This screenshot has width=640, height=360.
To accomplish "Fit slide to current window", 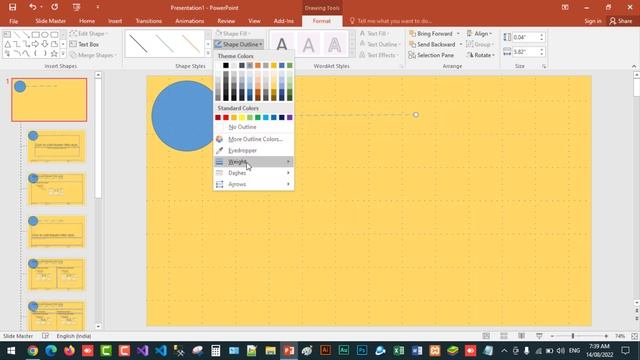I will tap(634, 336).
